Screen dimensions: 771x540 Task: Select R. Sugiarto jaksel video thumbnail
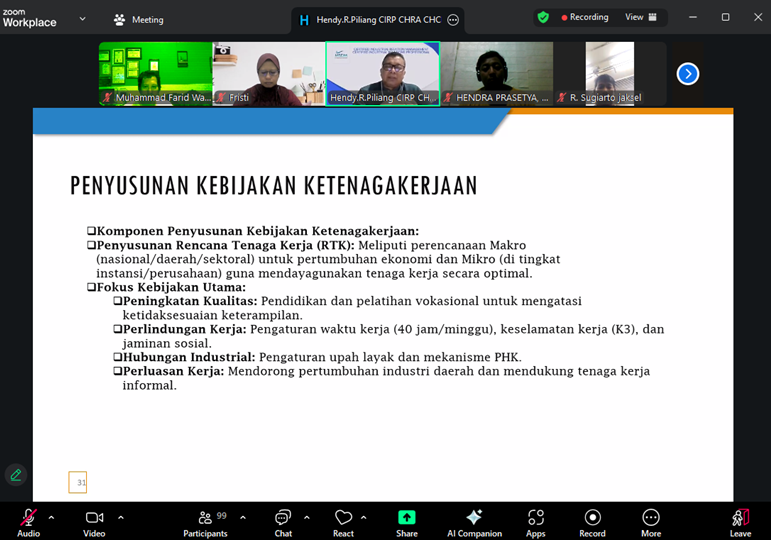click(610, 74)
